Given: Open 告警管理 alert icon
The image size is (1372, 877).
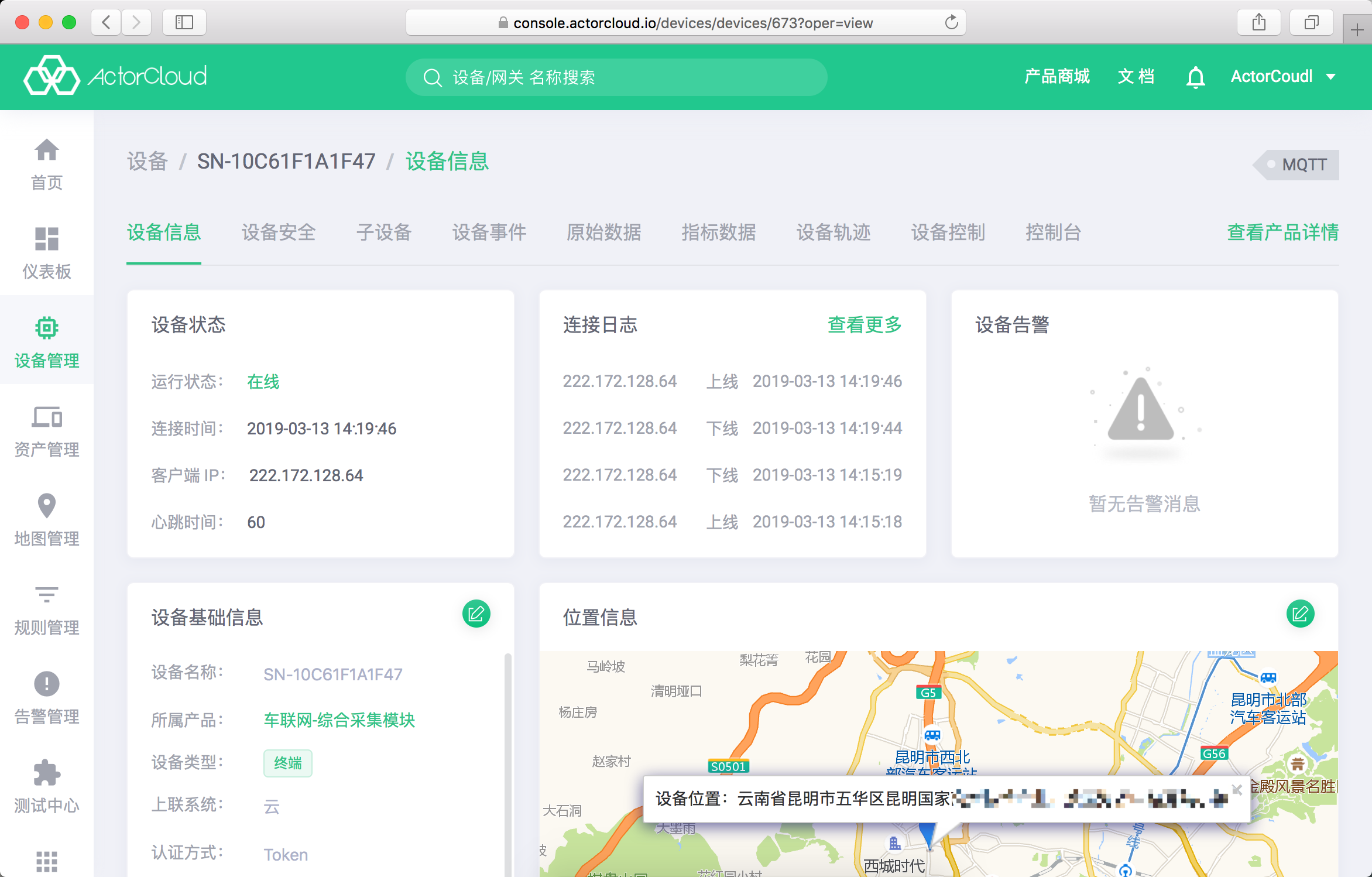Looking at the screenshot, I should coord(46,684).
